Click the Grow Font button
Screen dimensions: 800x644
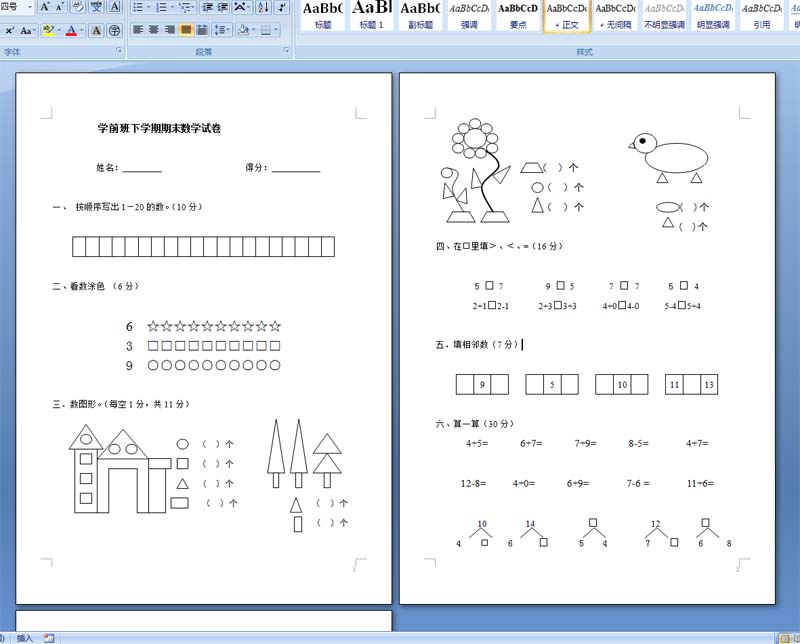pyautogui.click(x=45, y=7)
